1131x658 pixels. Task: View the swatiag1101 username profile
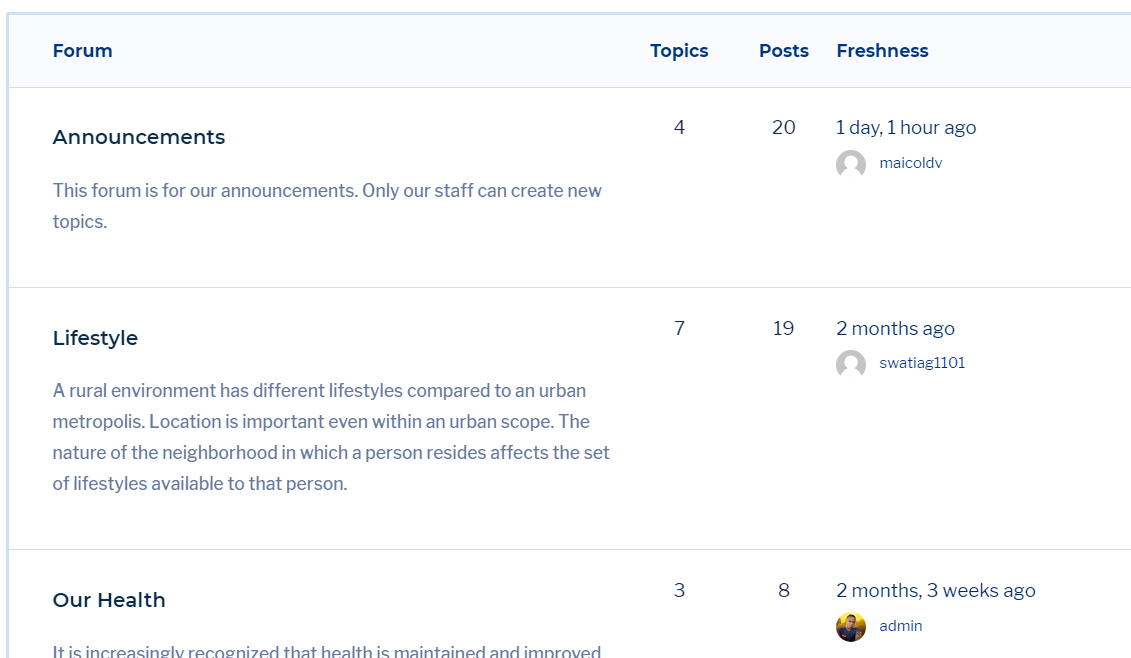[x=922, y=363]
